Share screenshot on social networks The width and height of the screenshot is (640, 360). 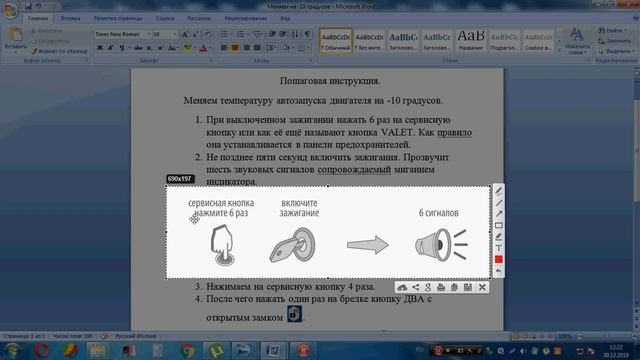[415, 287]
